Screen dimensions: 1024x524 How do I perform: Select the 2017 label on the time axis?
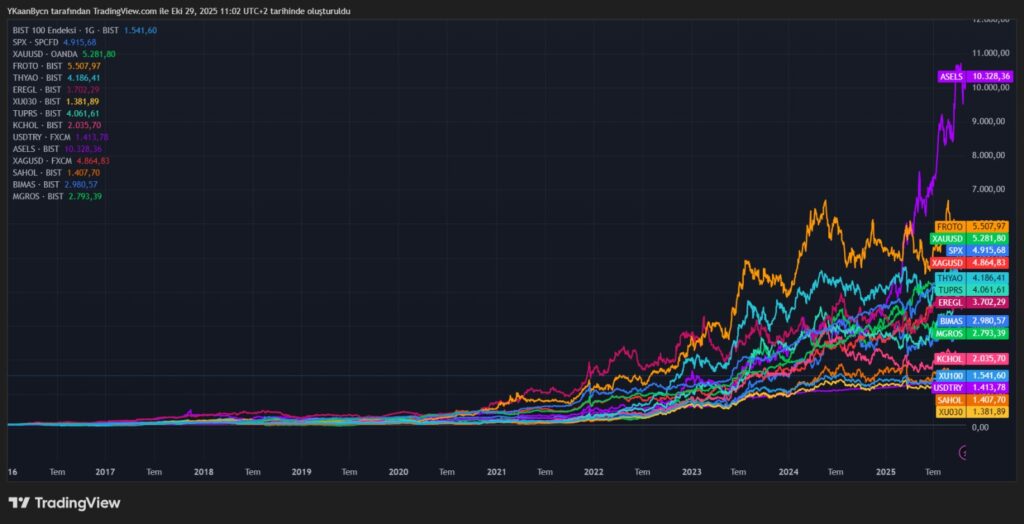[x=105, y=471]
